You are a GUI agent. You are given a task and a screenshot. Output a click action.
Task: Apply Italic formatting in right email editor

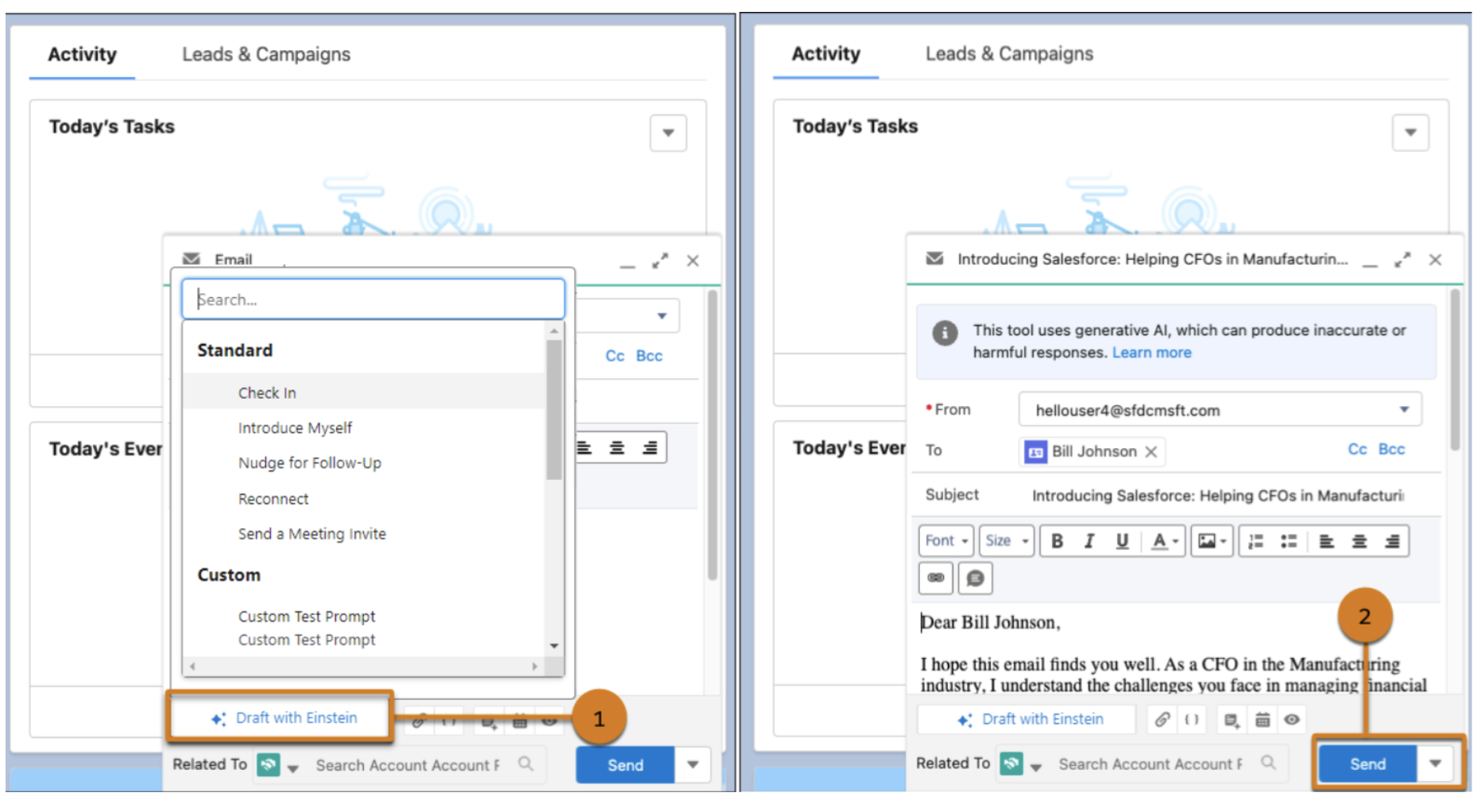point(1089,541)
